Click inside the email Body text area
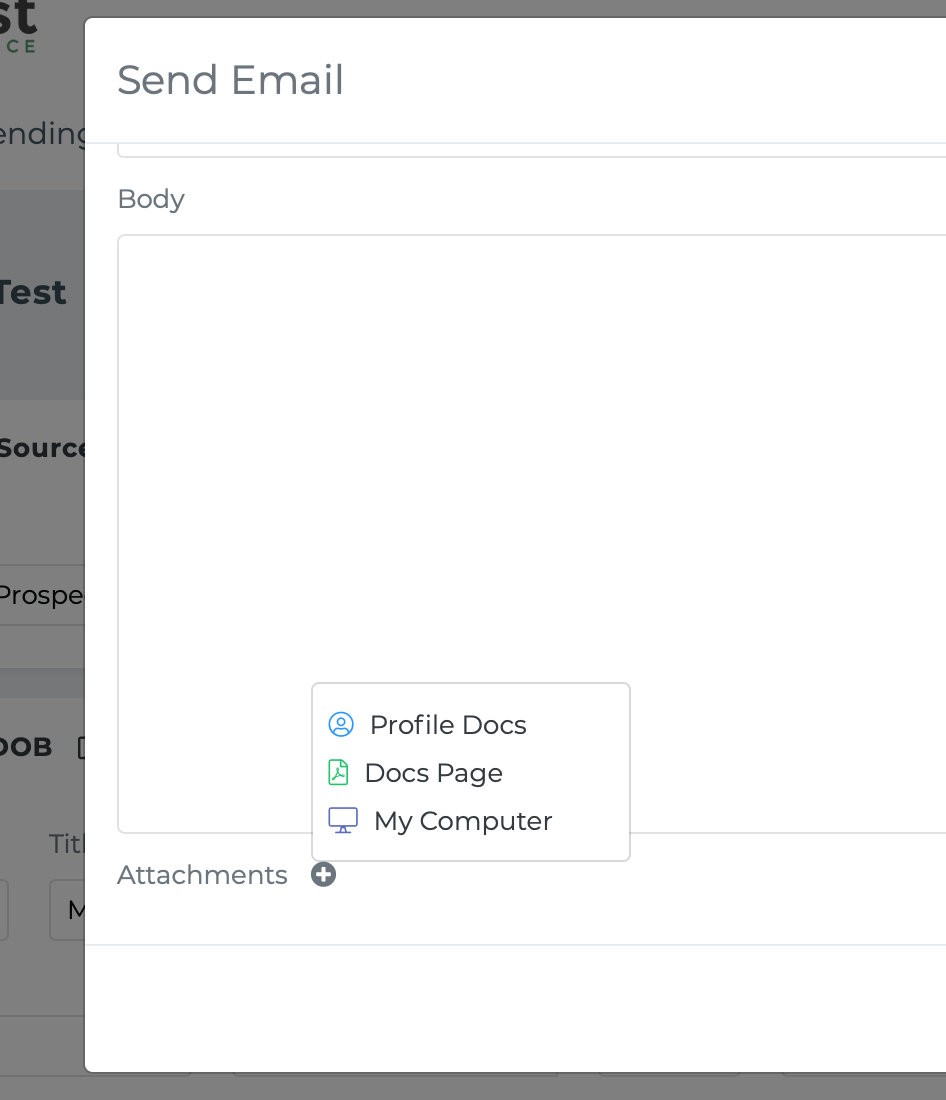 click(x=532, y=456)
